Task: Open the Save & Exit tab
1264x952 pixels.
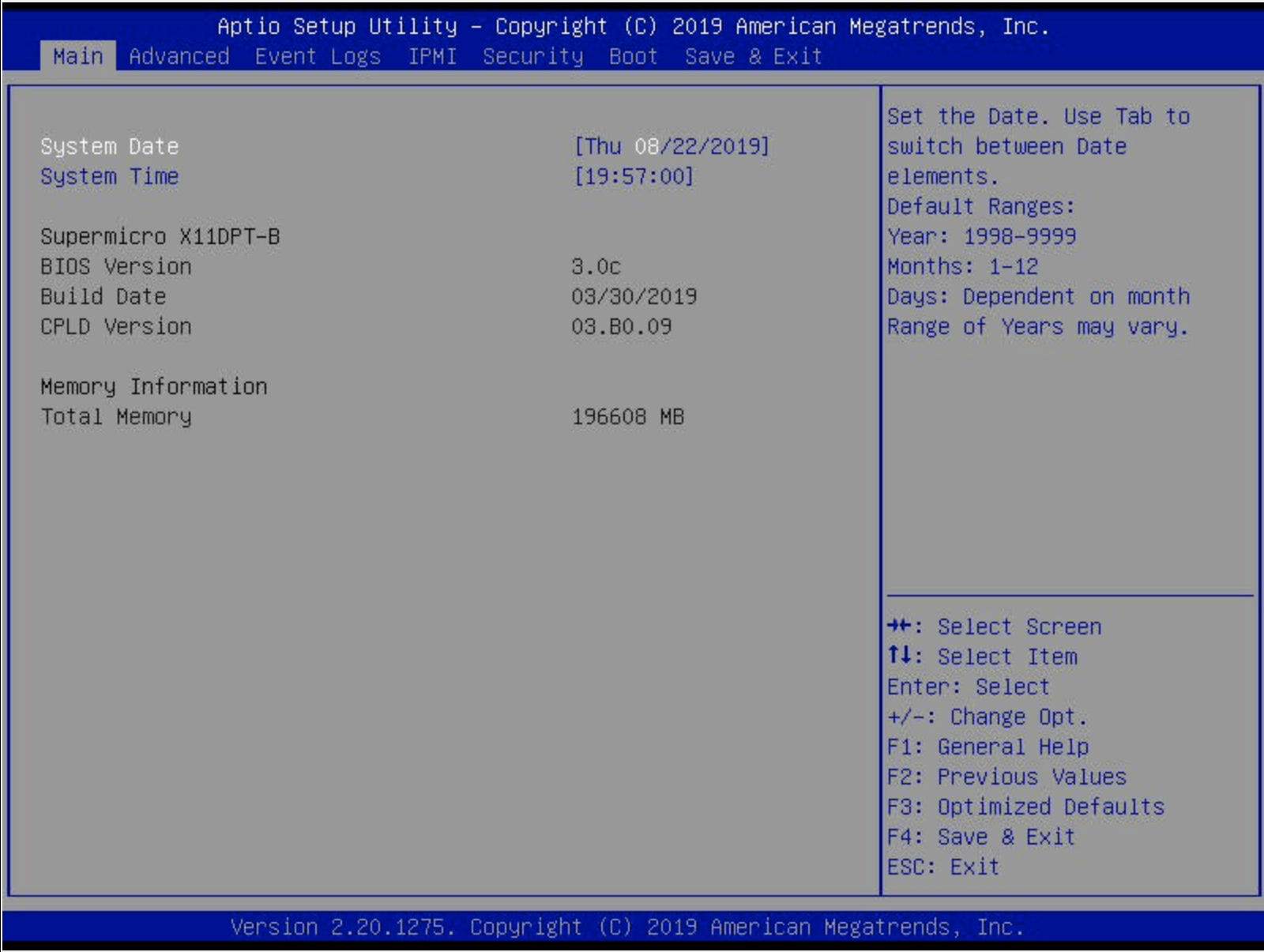Action: (753, 57)
